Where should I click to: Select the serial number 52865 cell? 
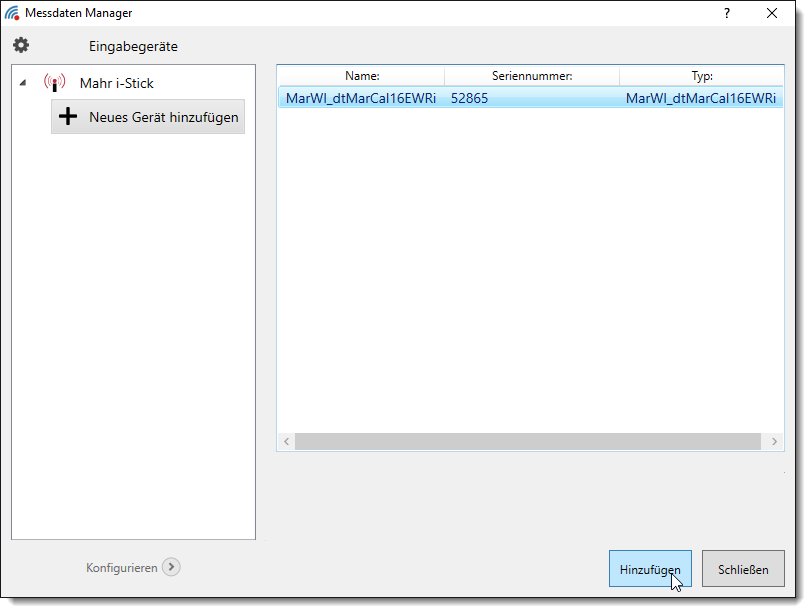pos(470,98)
